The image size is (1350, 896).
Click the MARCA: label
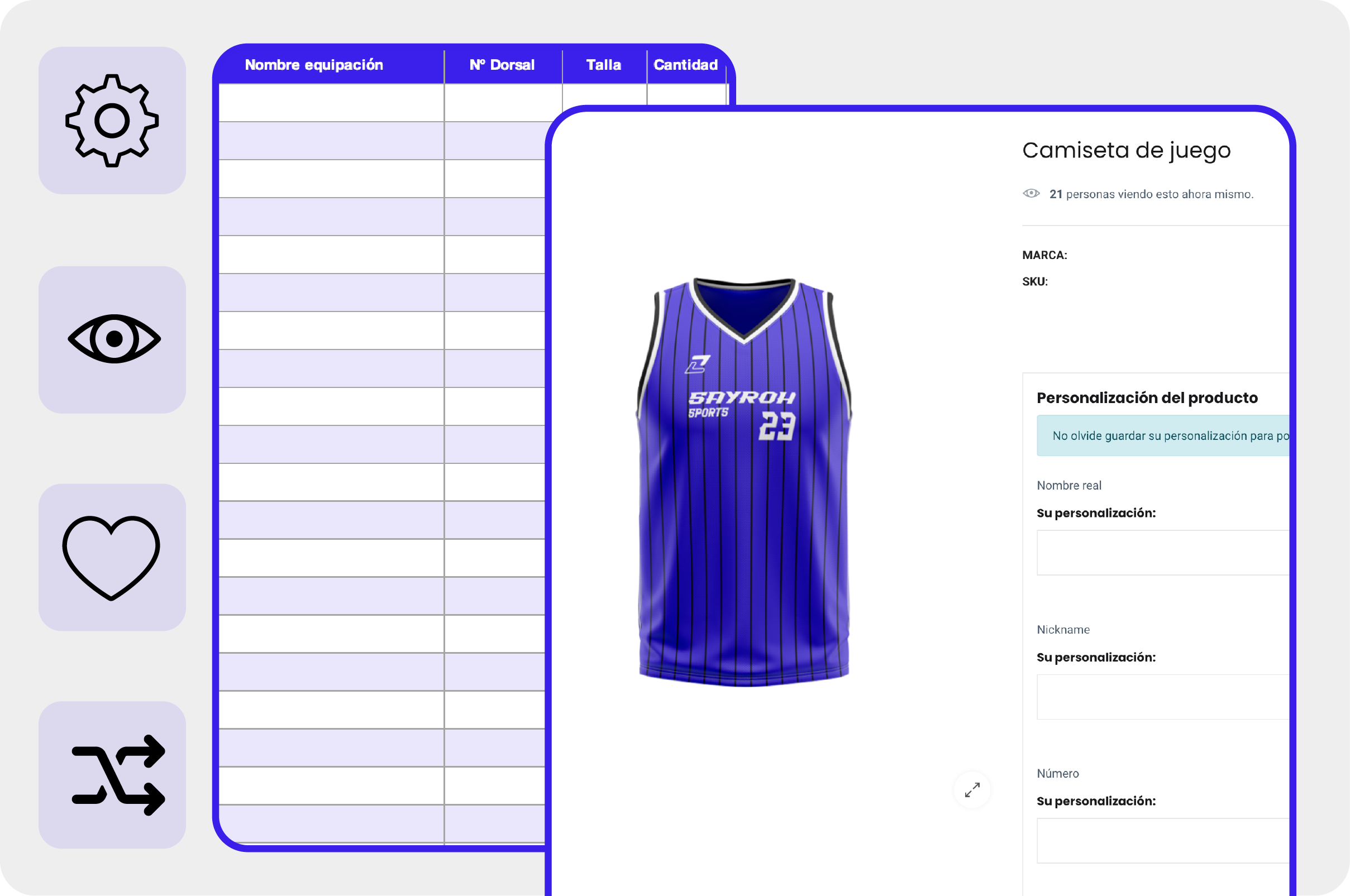pos(1044,255)
